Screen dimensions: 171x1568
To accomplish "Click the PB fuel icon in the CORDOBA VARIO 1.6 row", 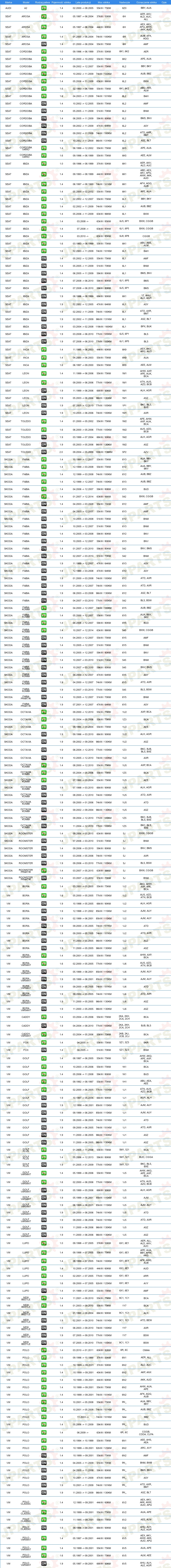I will coord(44,156).
